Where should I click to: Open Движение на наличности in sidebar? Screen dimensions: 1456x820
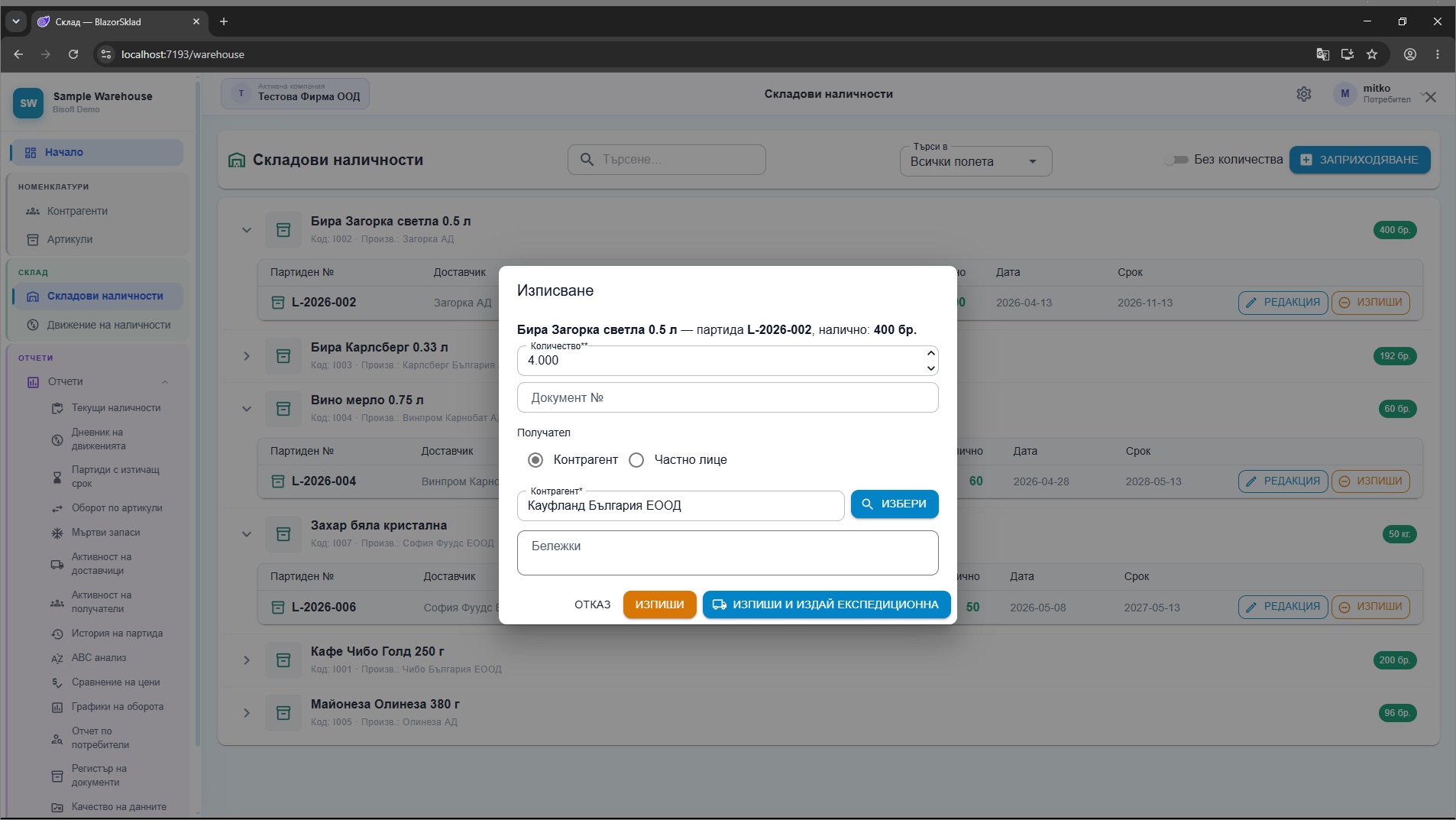click(x=97, y=325)
